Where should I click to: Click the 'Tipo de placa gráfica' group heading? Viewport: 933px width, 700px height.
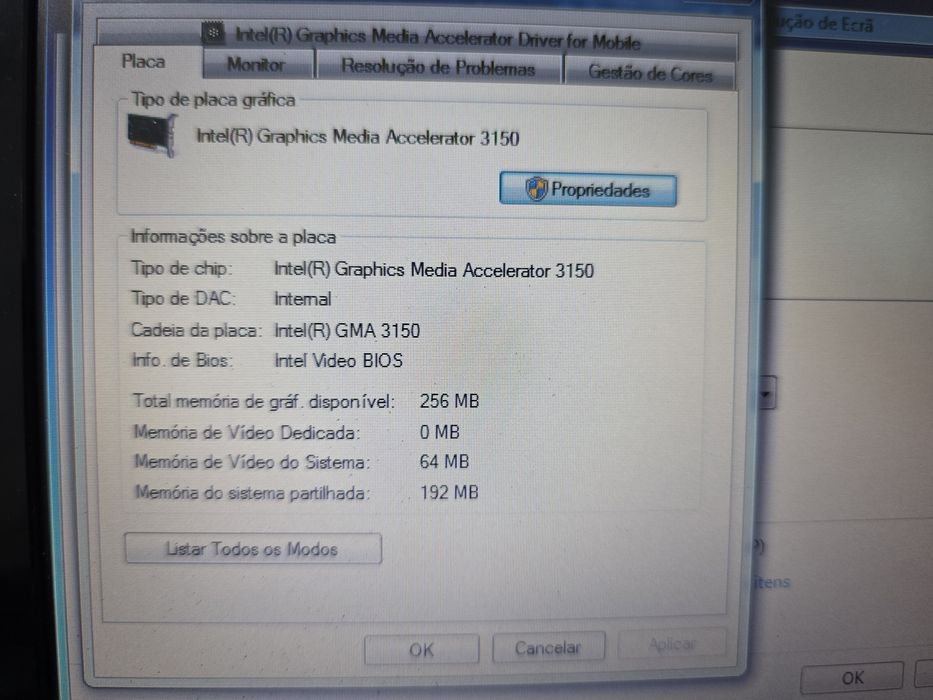(x=213, y=99)
